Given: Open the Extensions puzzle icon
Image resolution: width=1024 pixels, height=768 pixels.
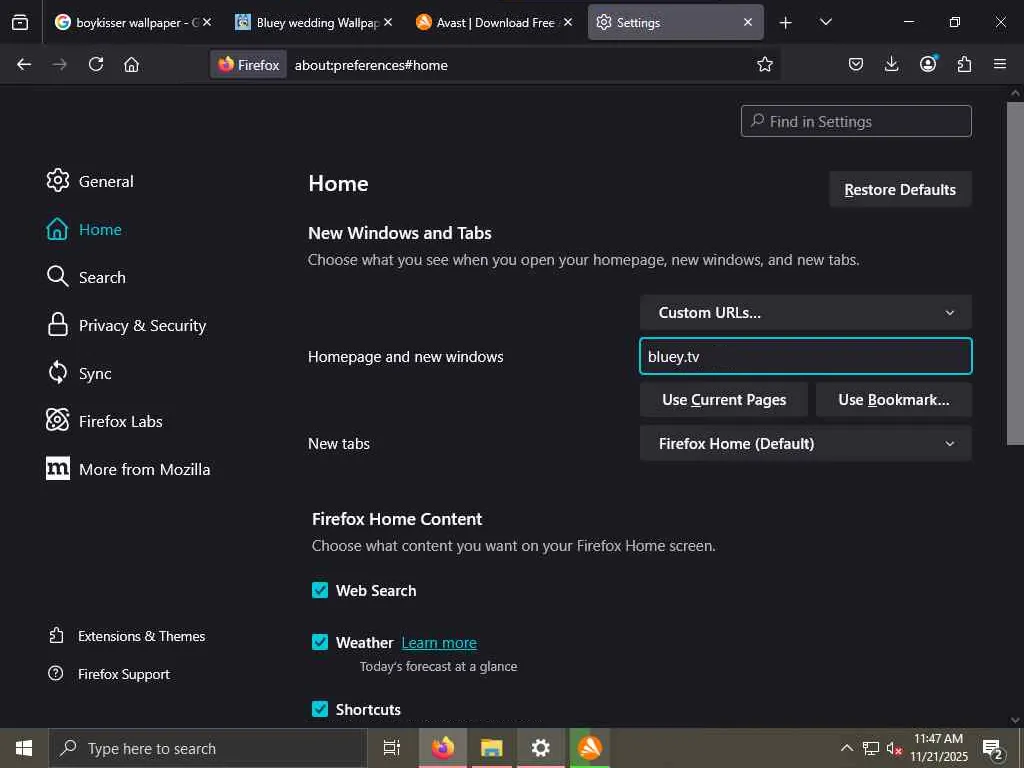Looking at the screenshot, I should point(964,64).
